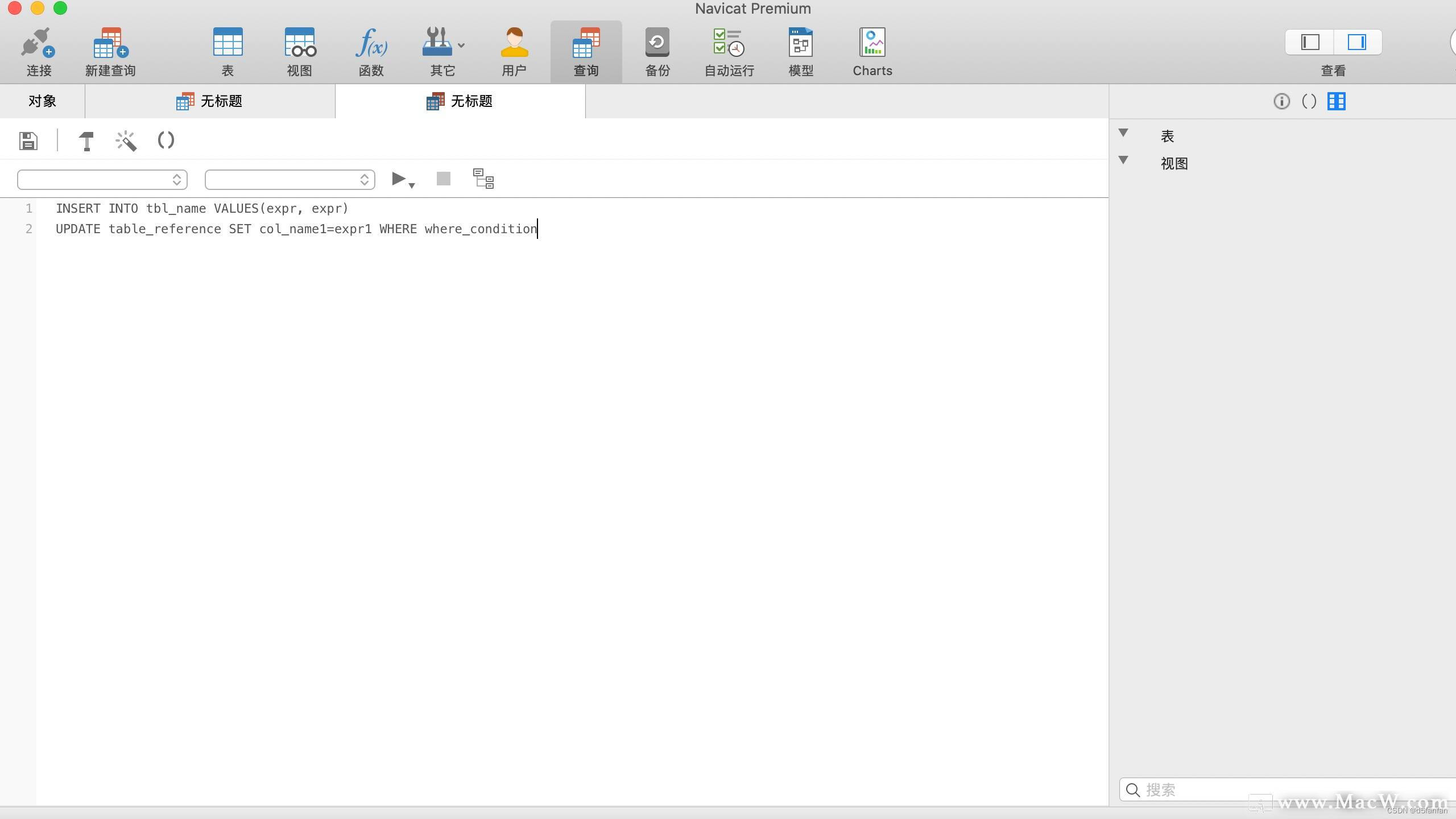Screen dimensions: 1456x819
Task: Open the query builder hammer tool
Action: tap(86, 140)
